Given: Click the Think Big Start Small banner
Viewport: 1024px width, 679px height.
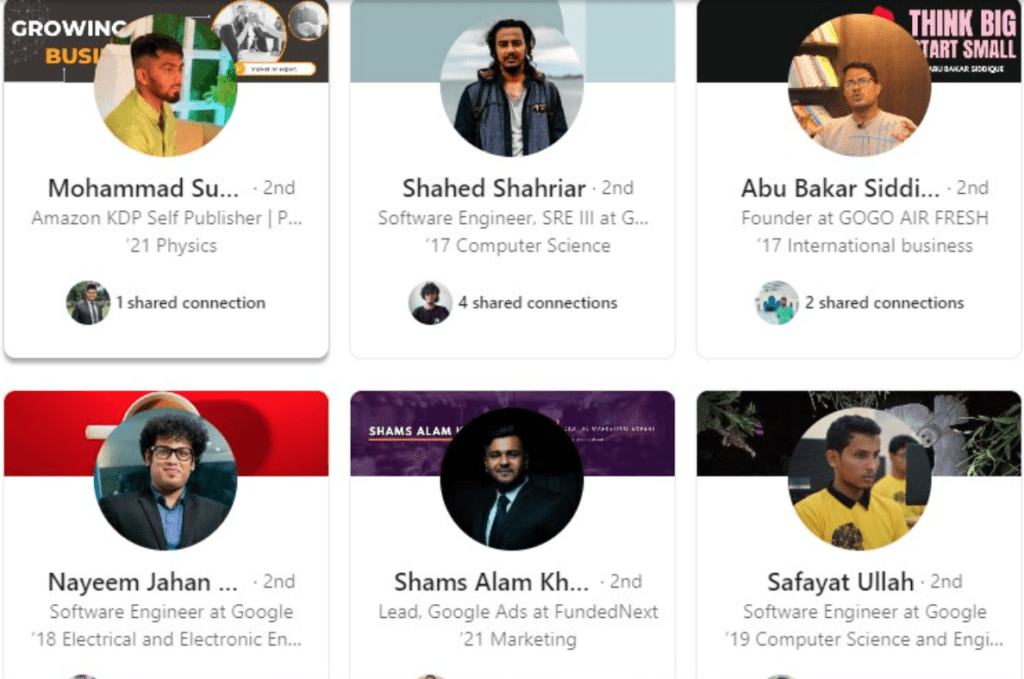Looking at the screenshot, I should (x=960, y=40).
